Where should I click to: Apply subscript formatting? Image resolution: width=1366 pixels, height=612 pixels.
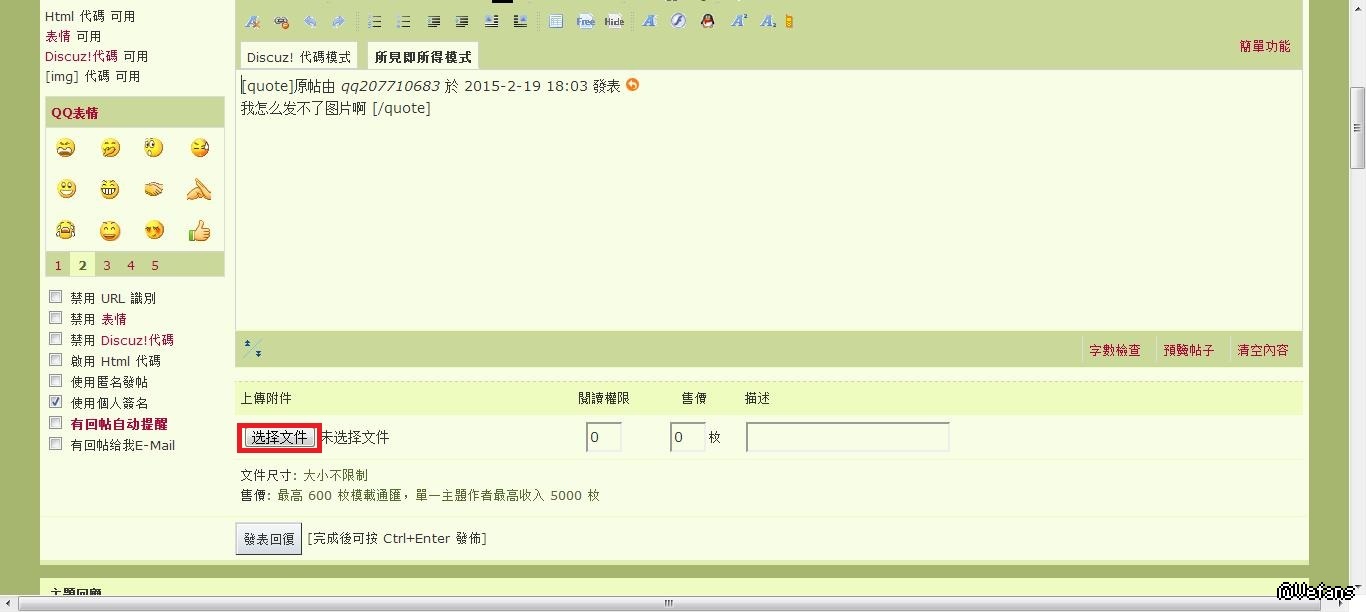[x=767, y=21]
